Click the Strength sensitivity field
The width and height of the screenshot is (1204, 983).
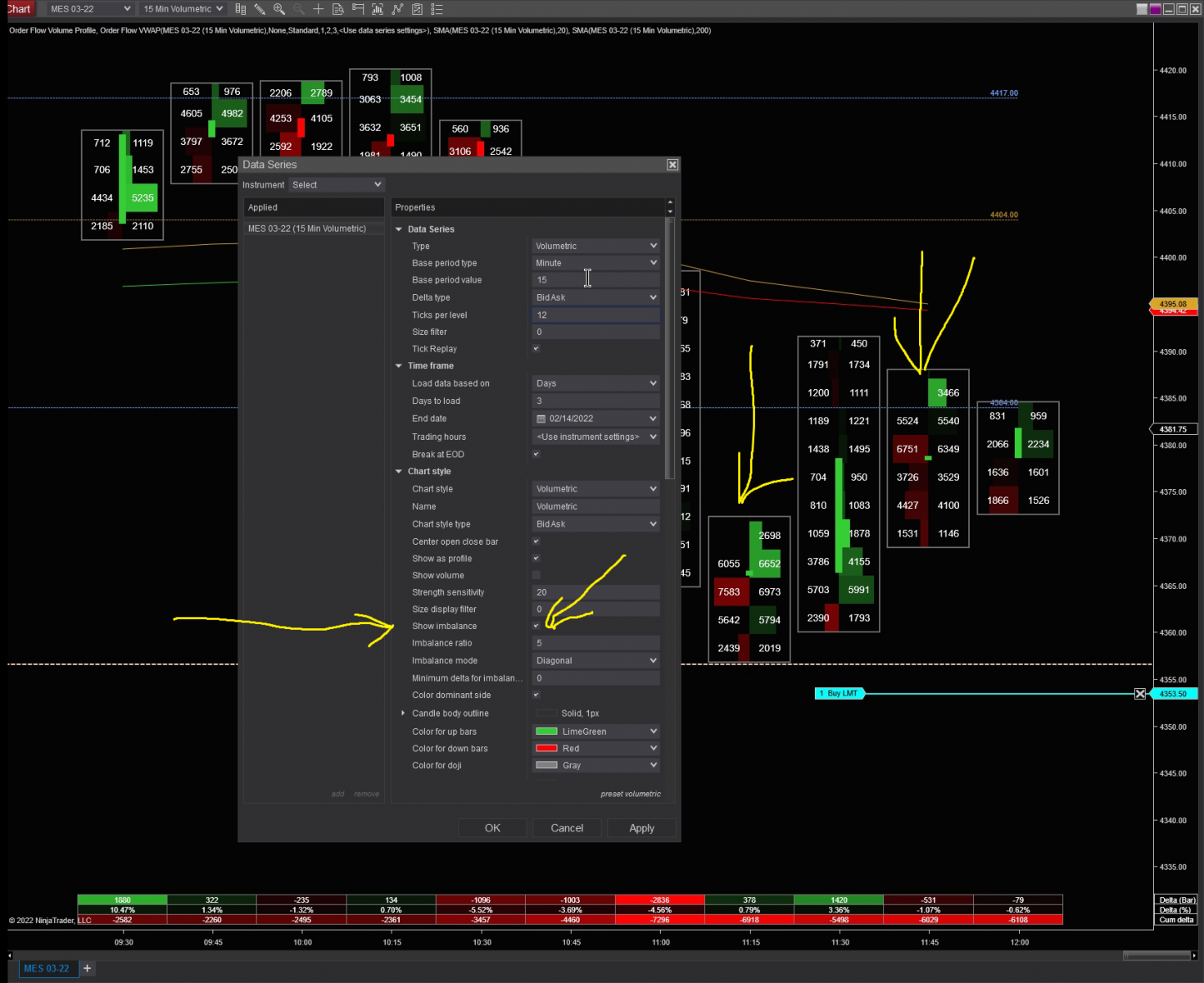point(595,592)
